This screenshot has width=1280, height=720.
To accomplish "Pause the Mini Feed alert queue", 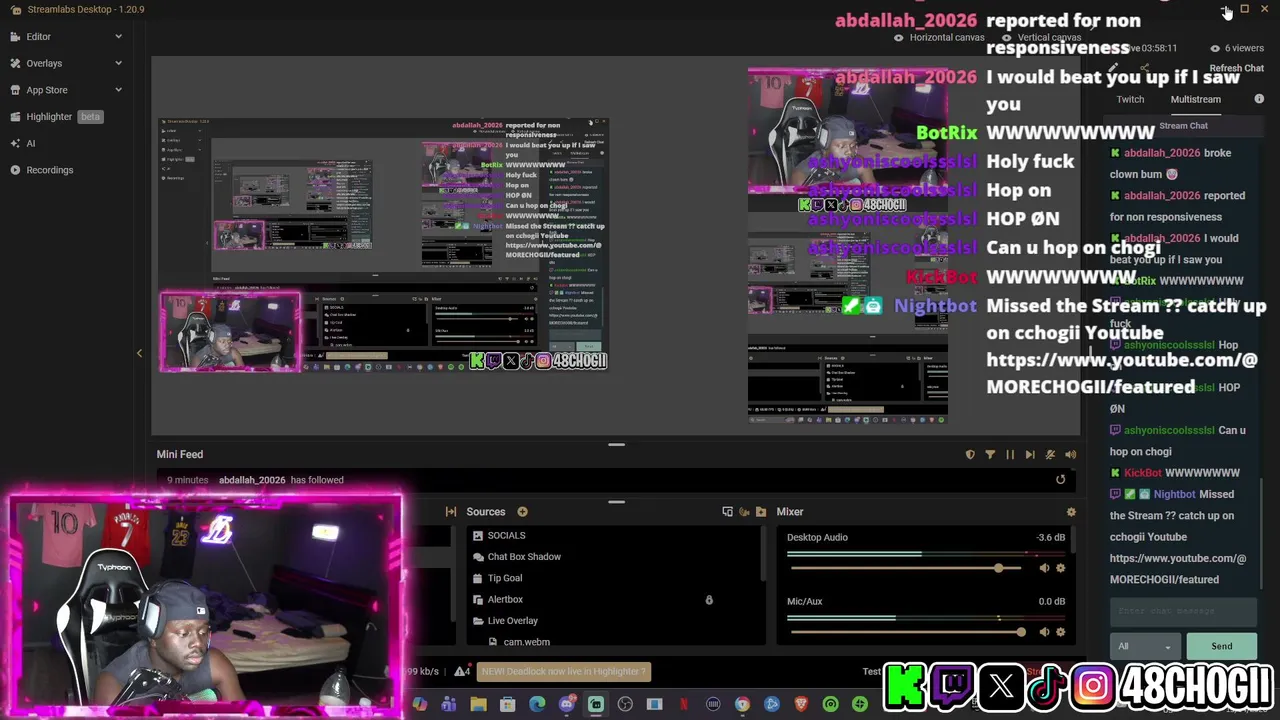I will [1010, 455].
